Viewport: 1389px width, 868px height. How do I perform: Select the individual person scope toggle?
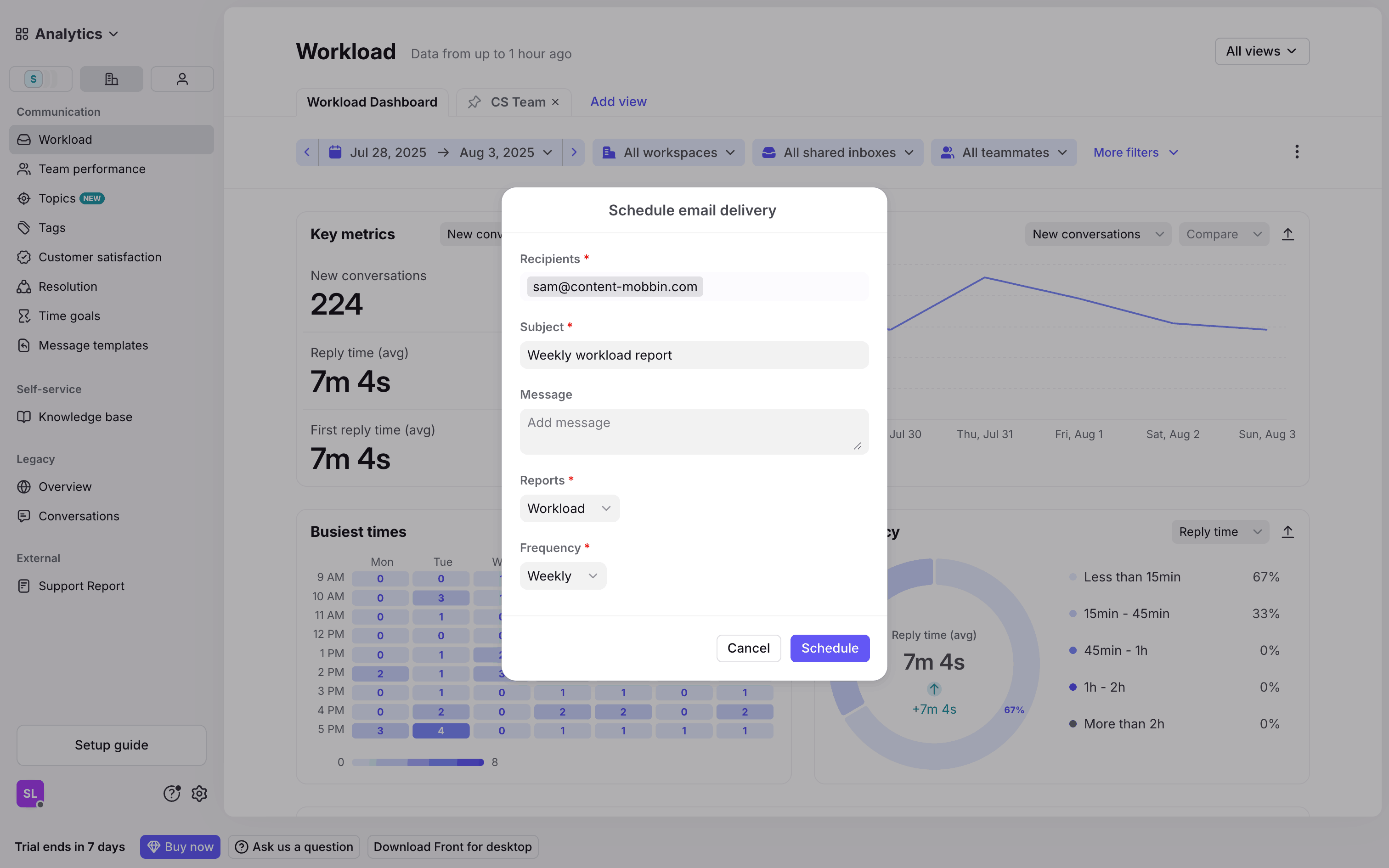182,79
